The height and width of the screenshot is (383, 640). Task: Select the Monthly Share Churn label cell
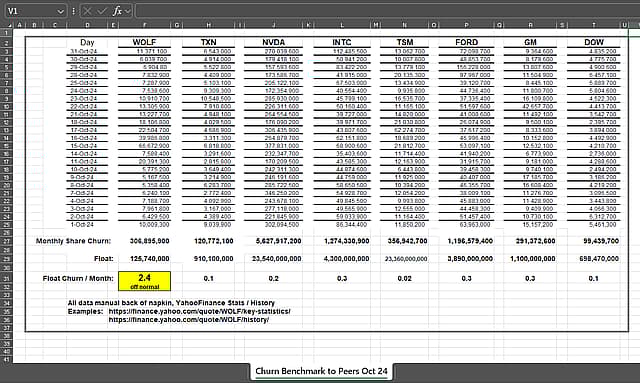[73, 241]
